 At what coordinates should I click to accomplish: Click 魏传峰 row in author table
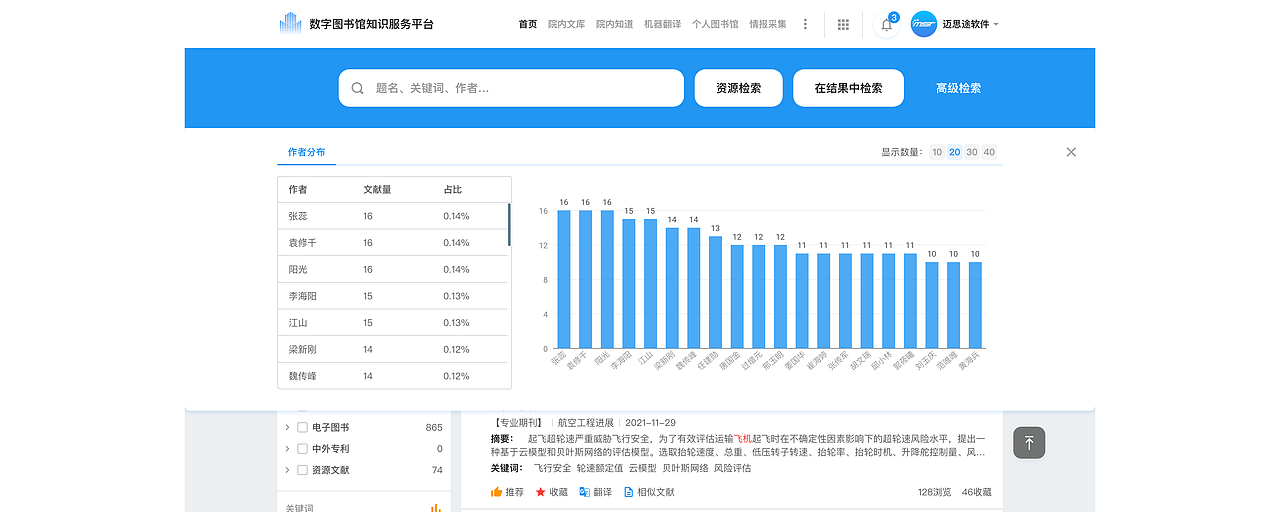[x=393, y=376]
